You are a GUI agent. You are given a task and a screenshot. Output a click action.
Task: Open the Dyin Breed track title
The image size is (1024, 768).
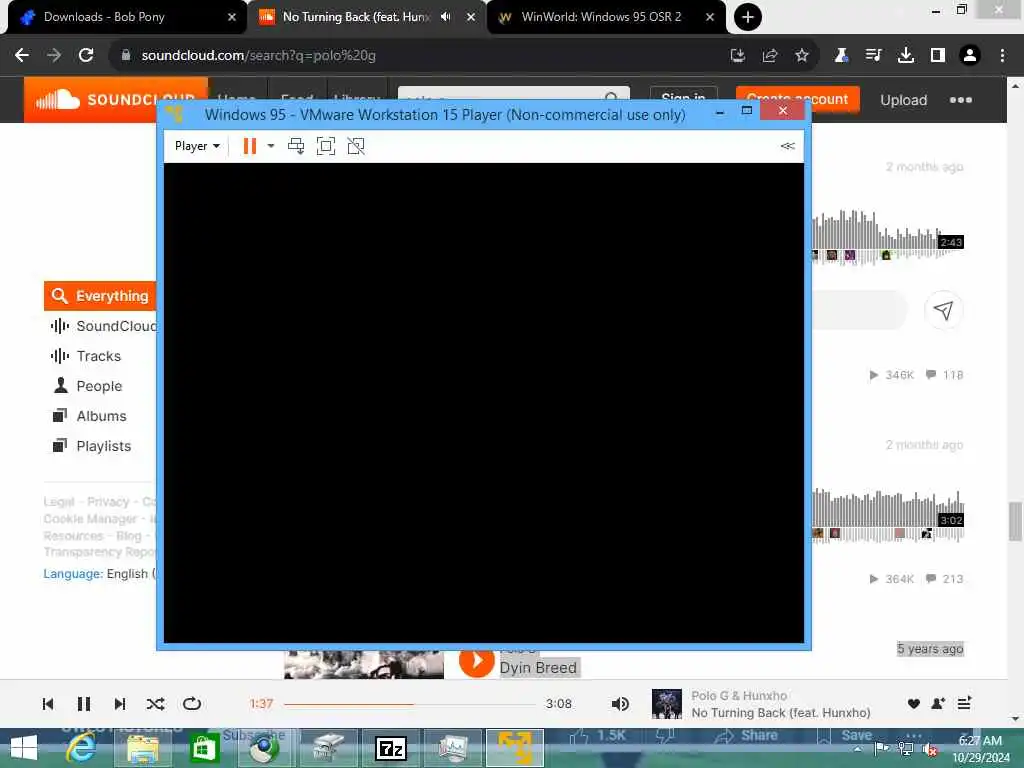click(x=538, y=667)
